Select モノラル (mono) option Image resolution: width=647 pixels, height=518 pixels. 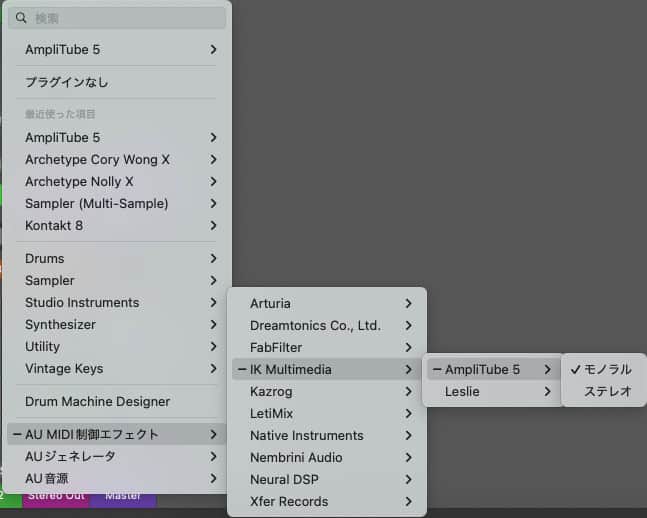(x=604, y=369)
